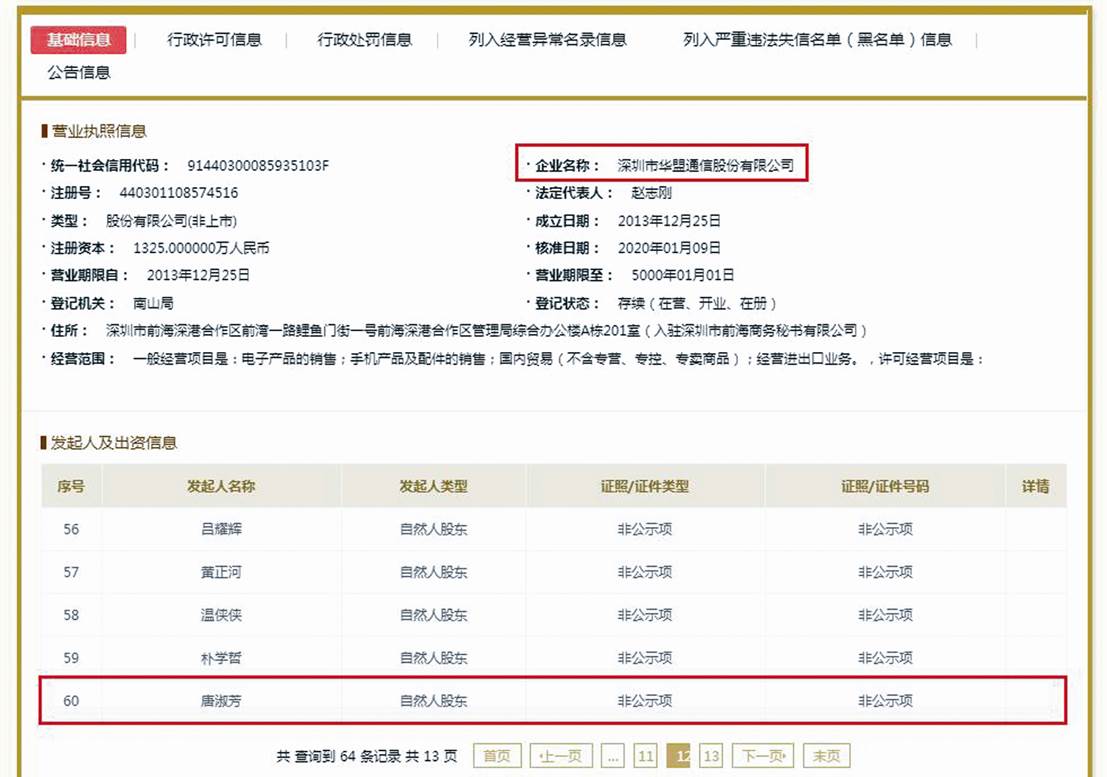Viewport: 1107px width, 777px height.
Task: Jump to page 11
Action: 646,756
